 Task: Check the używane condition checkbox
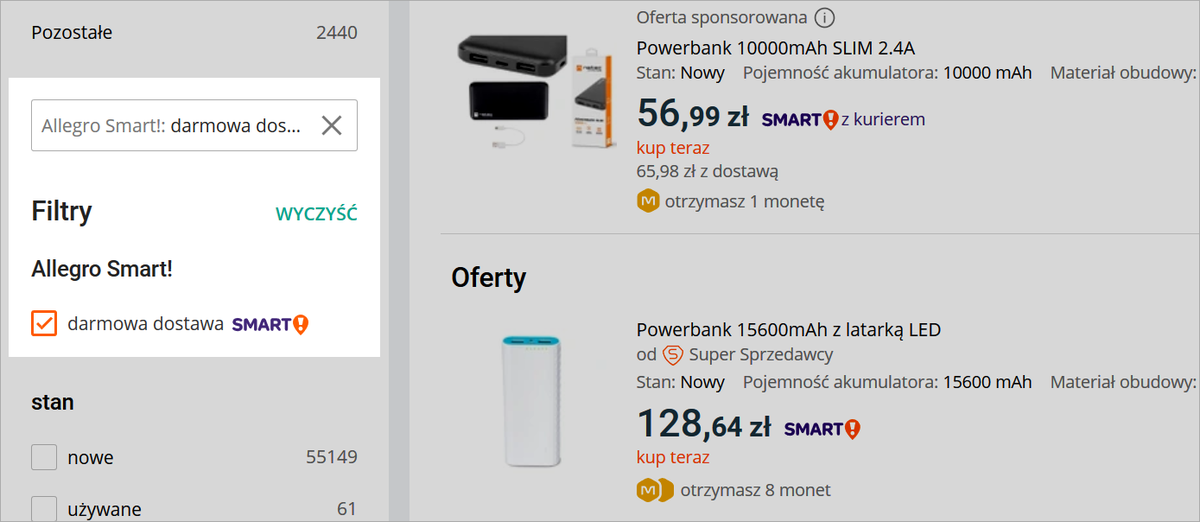[44, 509]
